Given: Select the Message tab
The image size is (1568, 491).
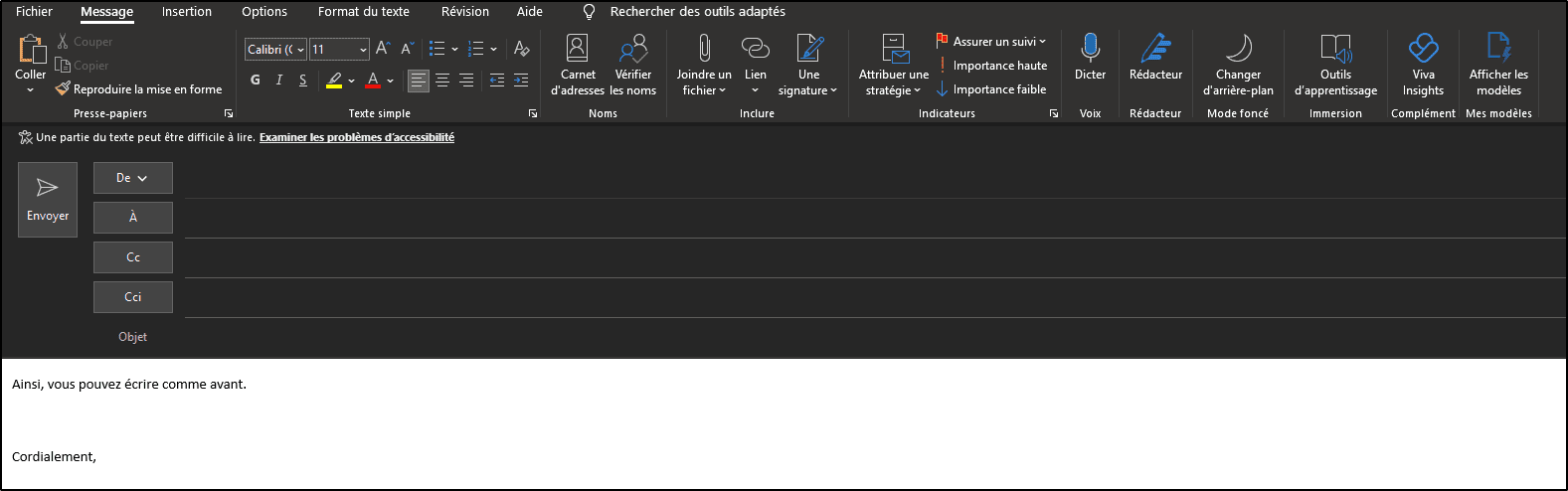Looking at the screenshot, I should [x=106, y=12].
